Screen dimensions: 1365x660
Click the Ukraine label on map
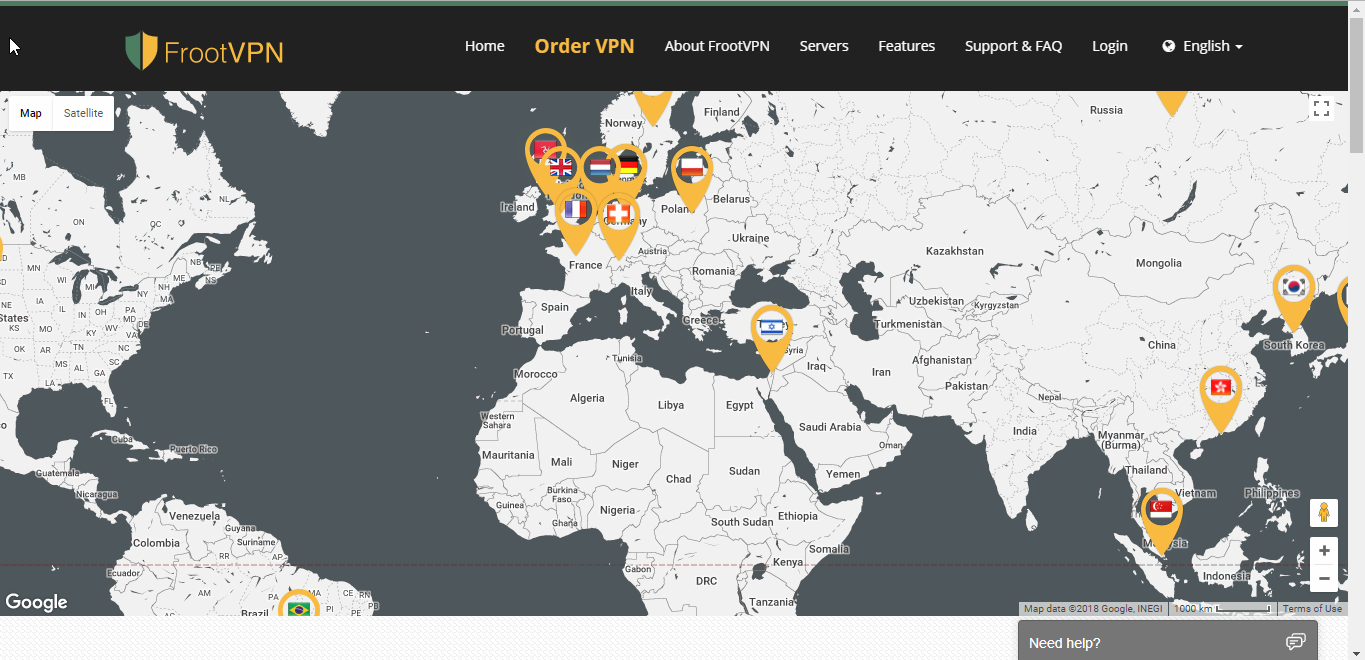coord(750,238)
